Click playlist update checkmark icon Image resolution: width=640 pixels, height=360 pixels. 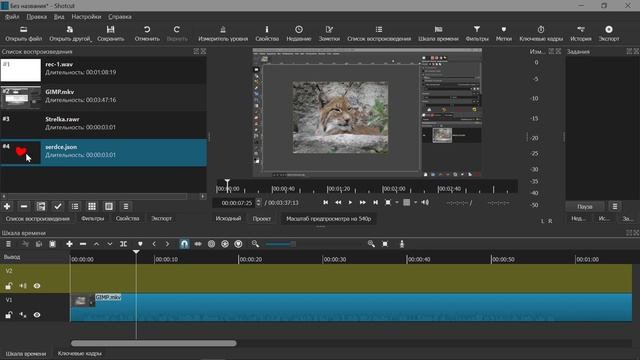click(x=58, y=207)
